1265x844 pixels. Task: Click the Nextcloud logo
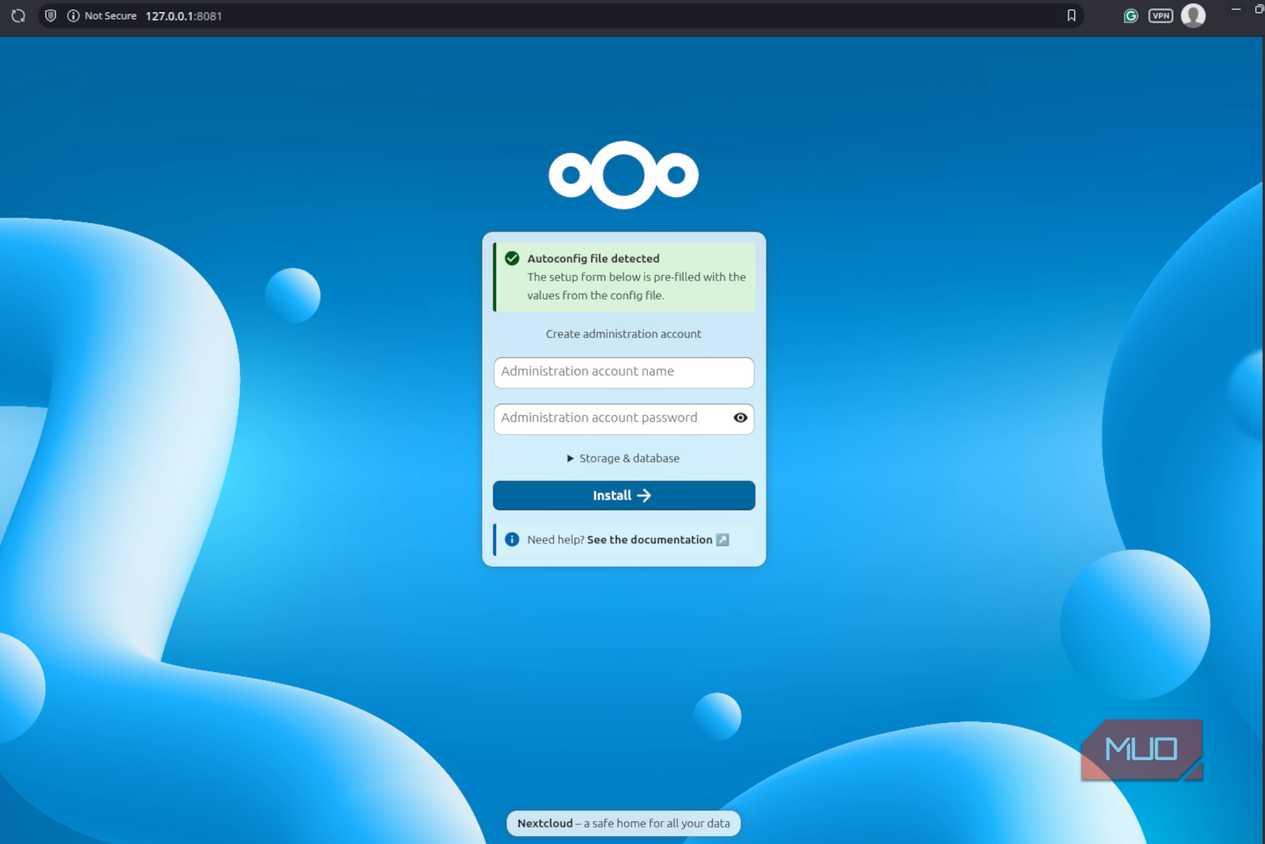tap(623, 175)
